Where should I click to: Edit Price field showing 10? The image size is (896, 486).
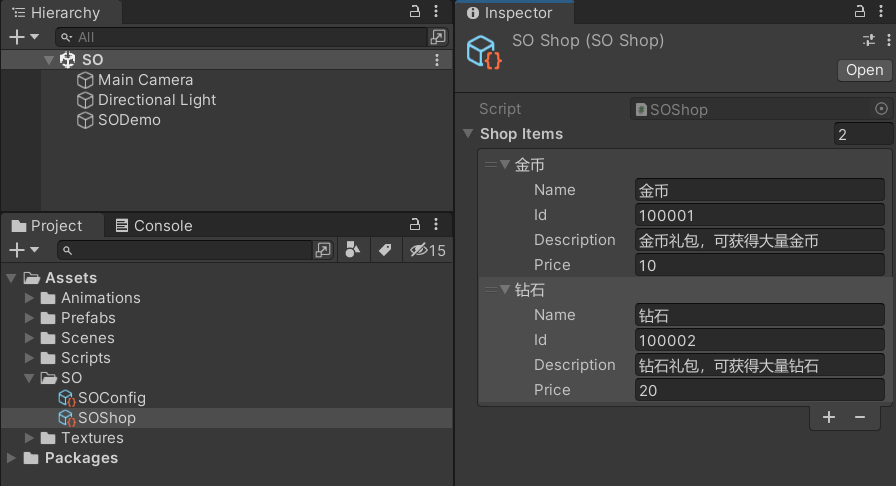tap(759, 265)
